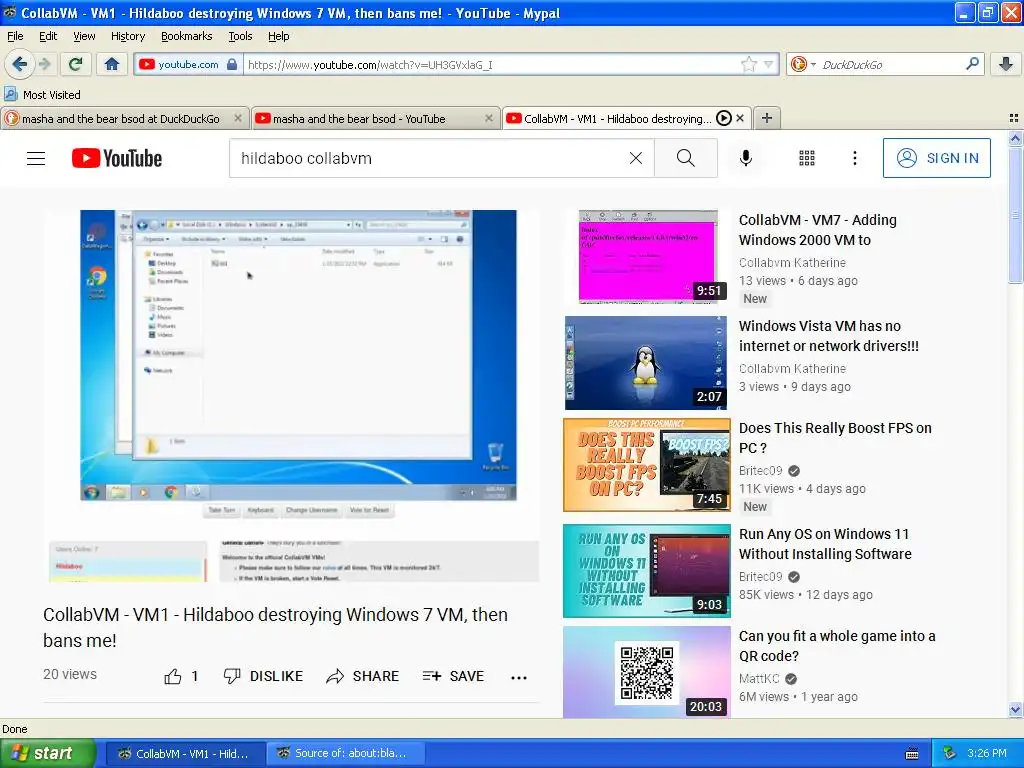
Task: Open the address bar history dropdown arrow
Action: click(x=769, y=64)
